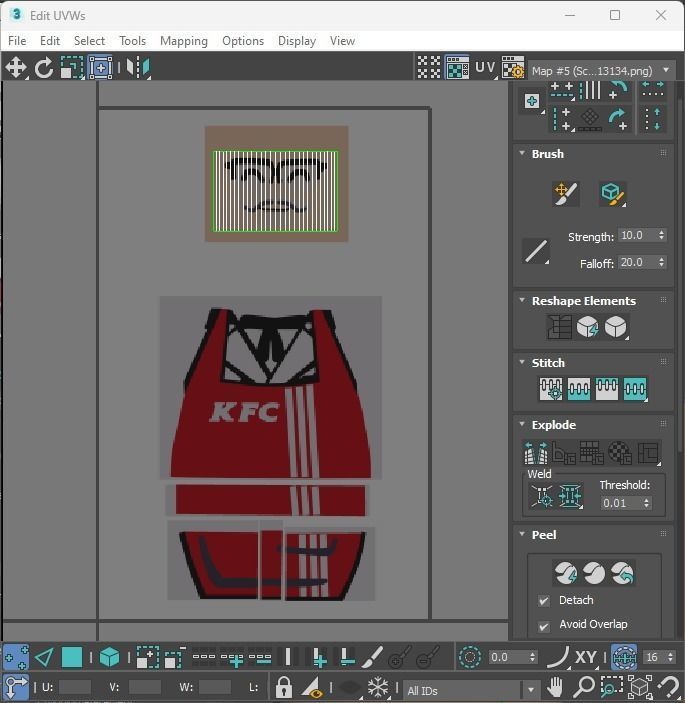
Task: Click the Break explode icon
Action: pos(536,452)
